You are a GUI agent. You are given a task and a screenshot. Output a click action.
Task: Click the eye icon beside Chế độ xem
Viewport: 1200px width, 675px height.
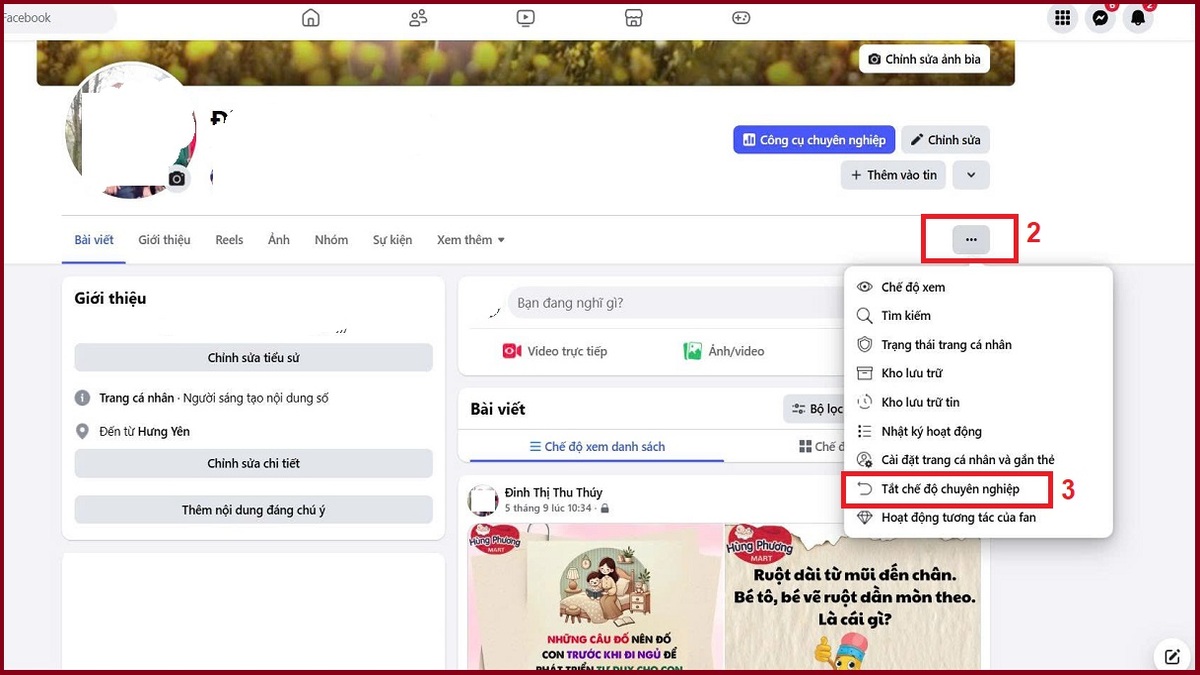(865, 287)
